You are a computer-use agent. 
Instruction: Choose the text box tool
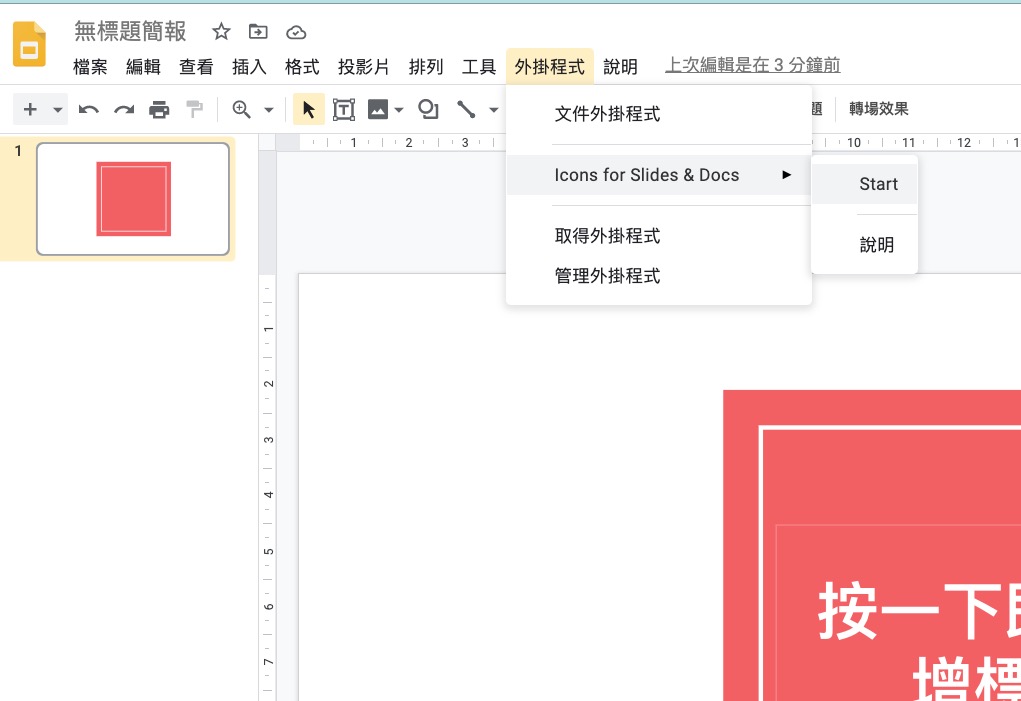343,110
